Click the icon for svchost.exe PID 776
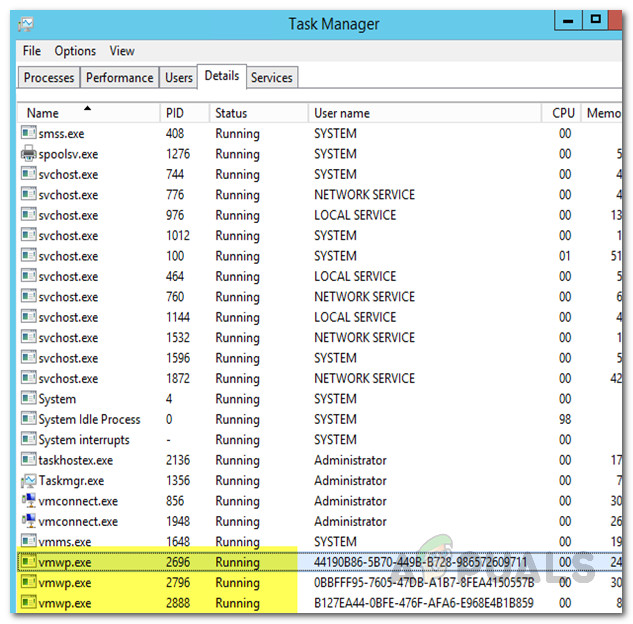 [x=29, y=194]
